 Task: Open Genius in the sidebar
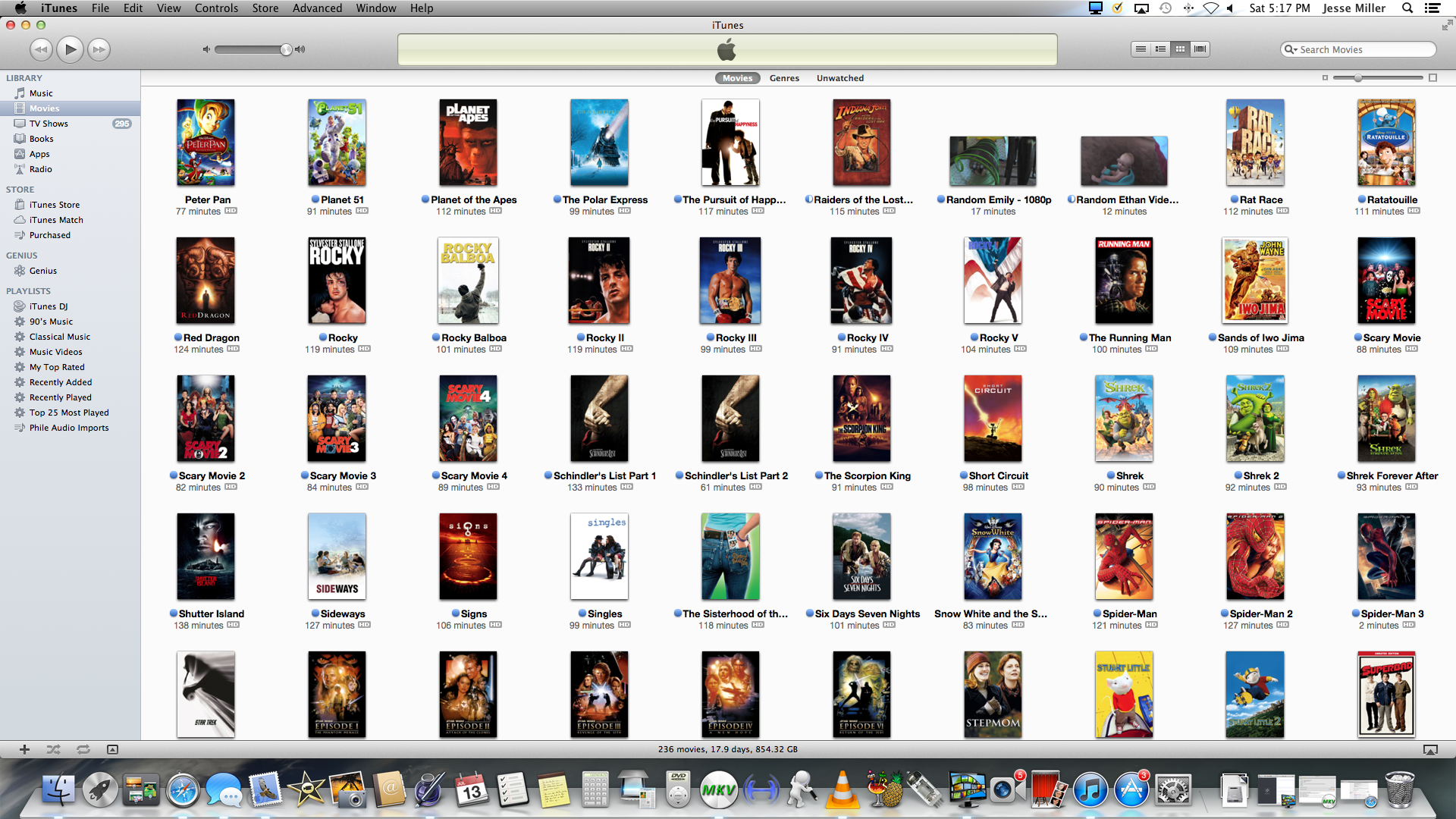pyautogui.click(x=42, y=271)
